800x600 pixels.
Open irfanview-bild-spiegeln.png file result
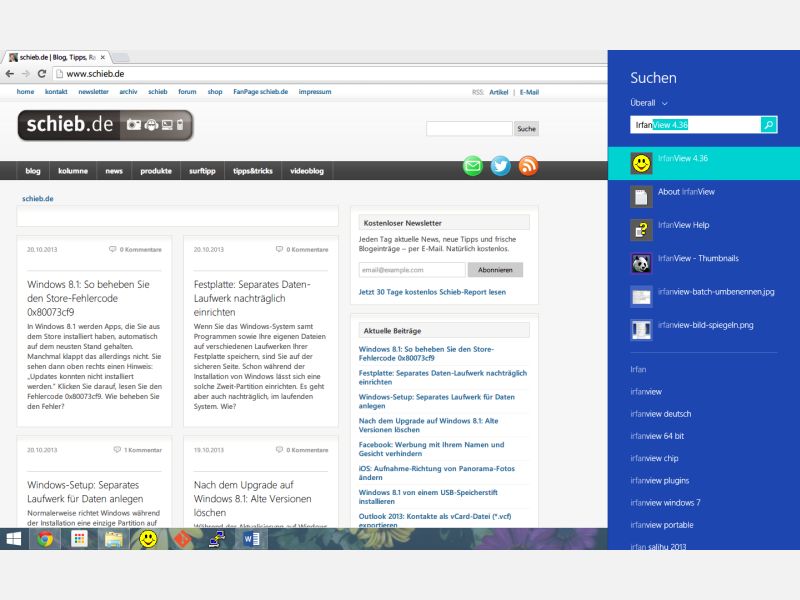(x=704, y=329)
